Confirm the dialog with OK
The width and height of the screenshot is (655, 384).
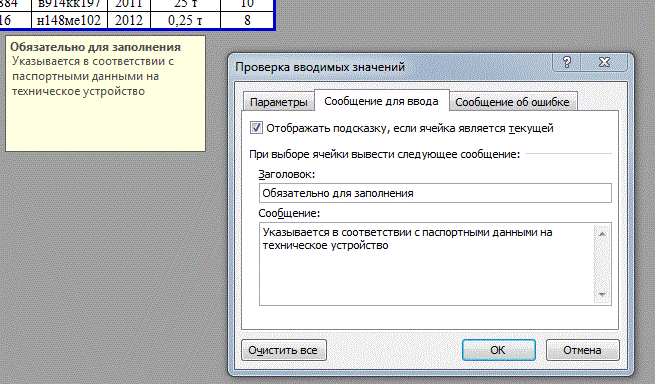[498, 350]
